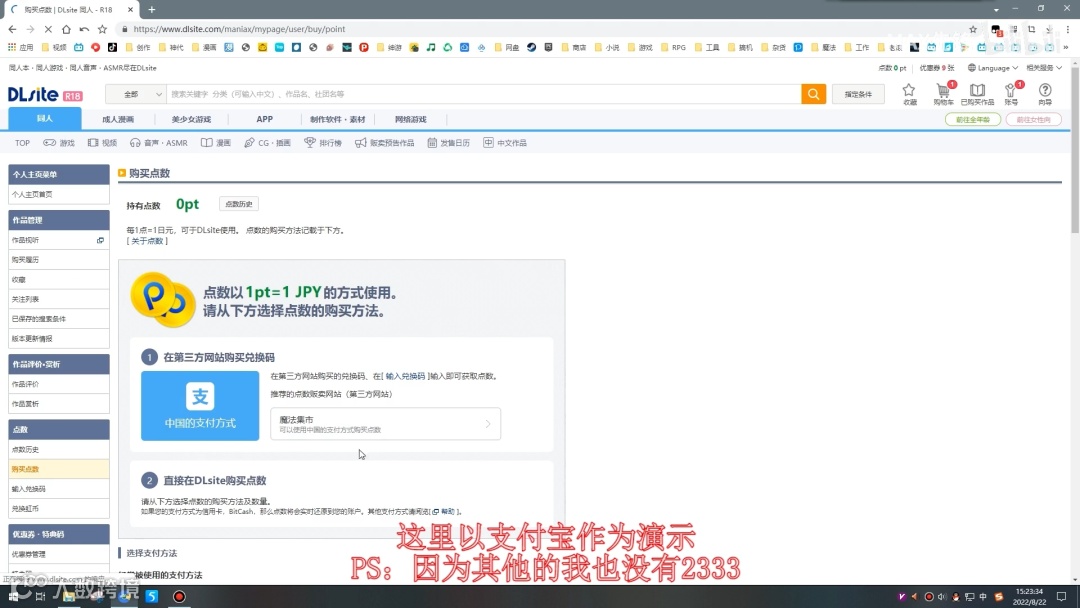Switch to the 网络游戏 tab
This screenshot has width=1080, height=608.
click(x=411, y=119)
